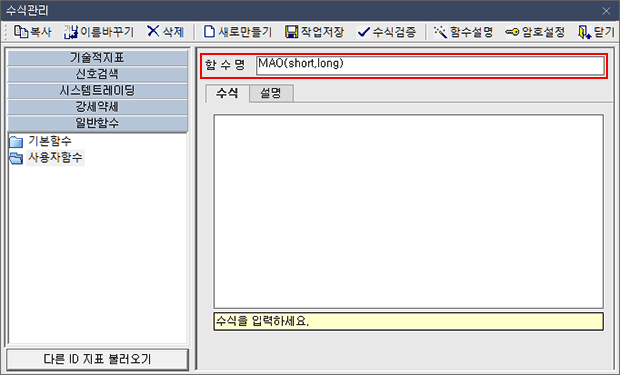
Task: Switch to the 설명 tab
Action: click(271, 93)
